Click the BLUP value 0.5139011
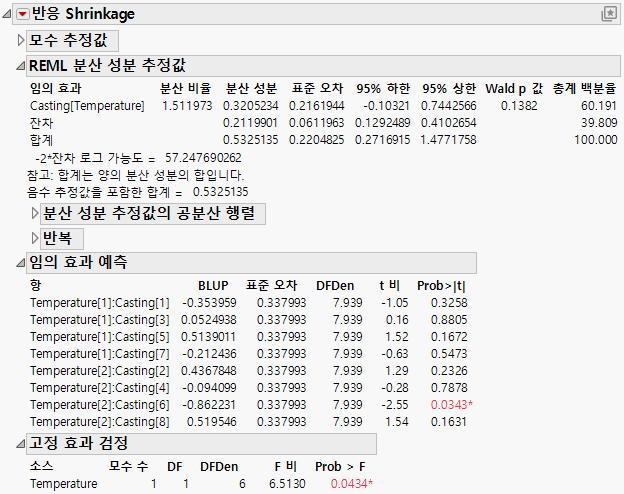The height and width of the screenshot is (494, 624). [x=208, y=337]
